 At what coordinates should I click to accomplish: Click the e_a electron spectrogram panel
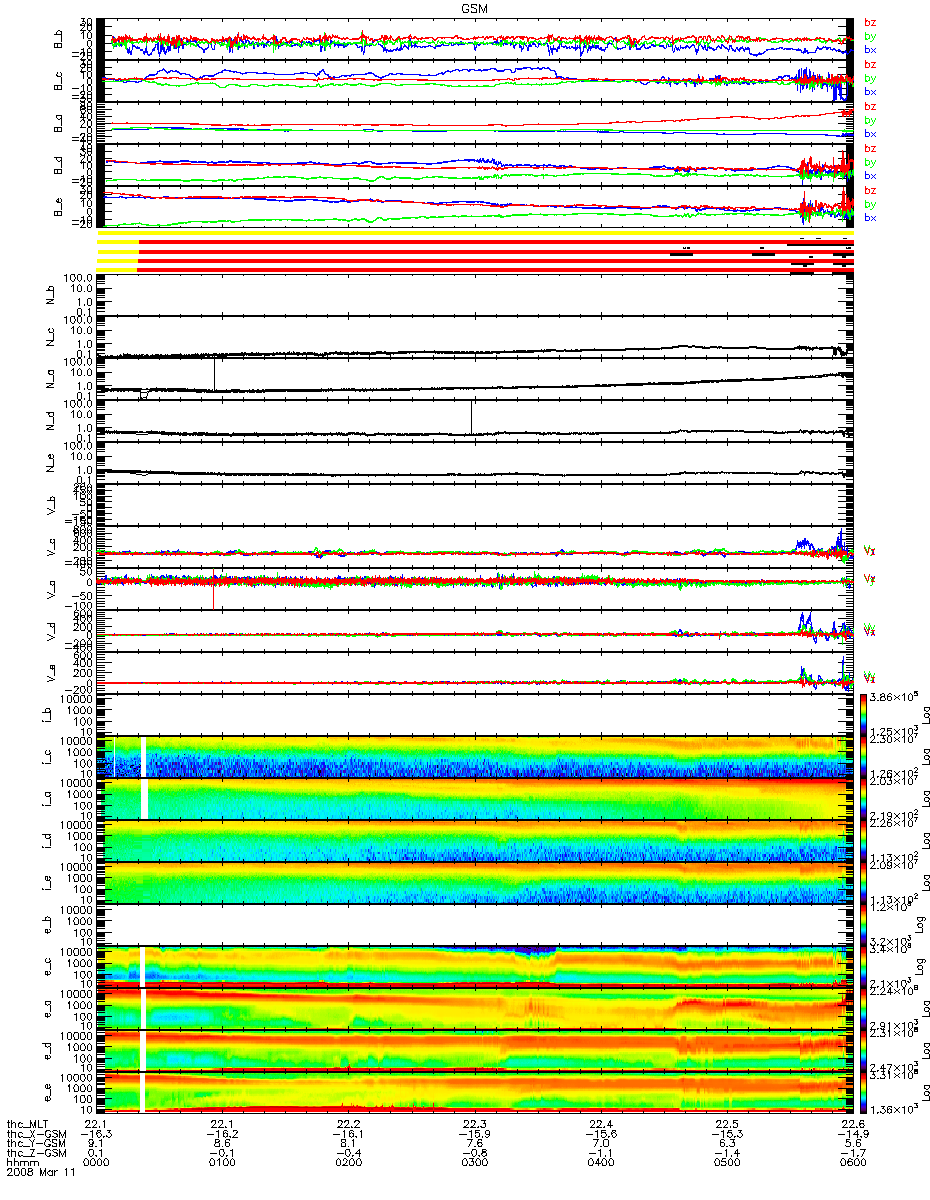(x=474, y=1009)
